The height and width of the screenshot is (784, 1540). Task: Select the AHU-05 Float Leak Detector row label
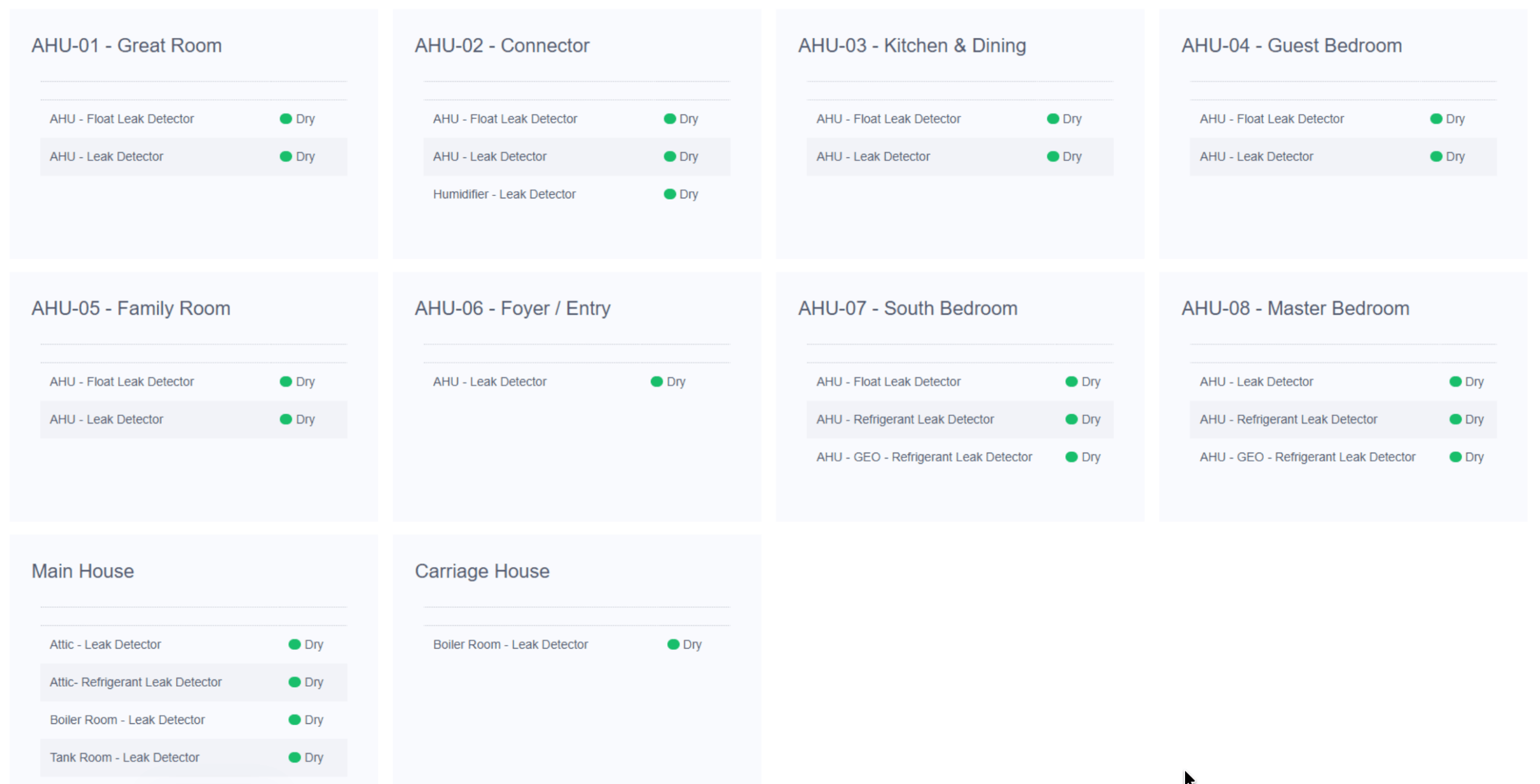(122, 382)
